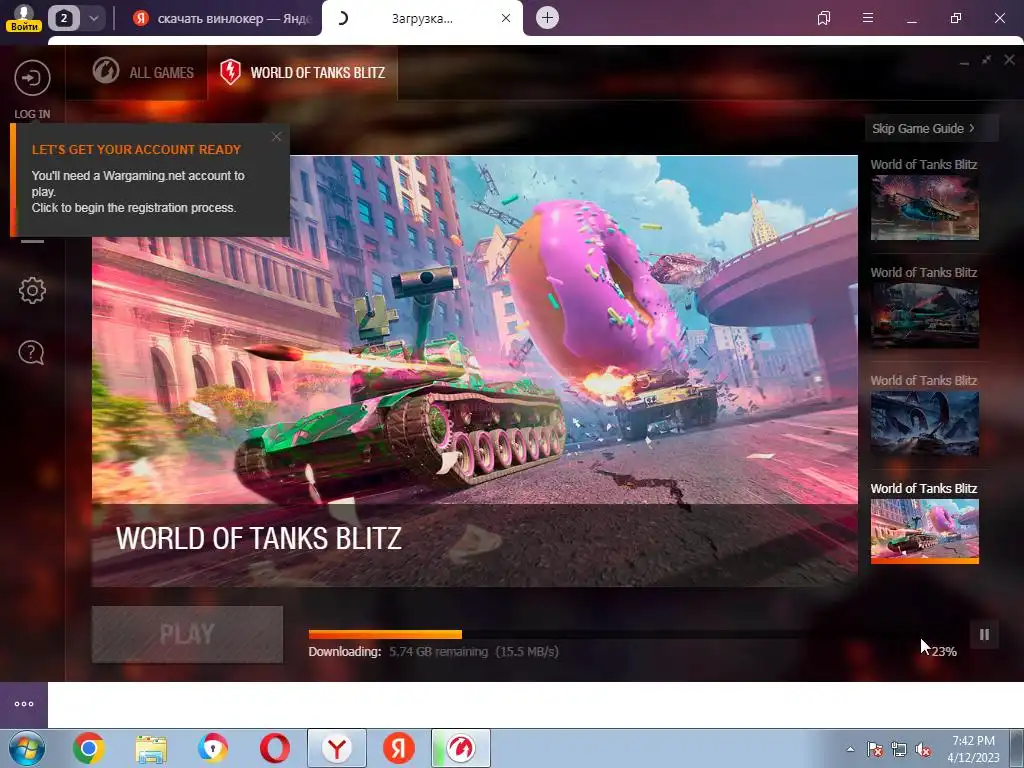The image size is (1024, 768).
Task: Switch to the All Games tab
Action: pos(143,72)
